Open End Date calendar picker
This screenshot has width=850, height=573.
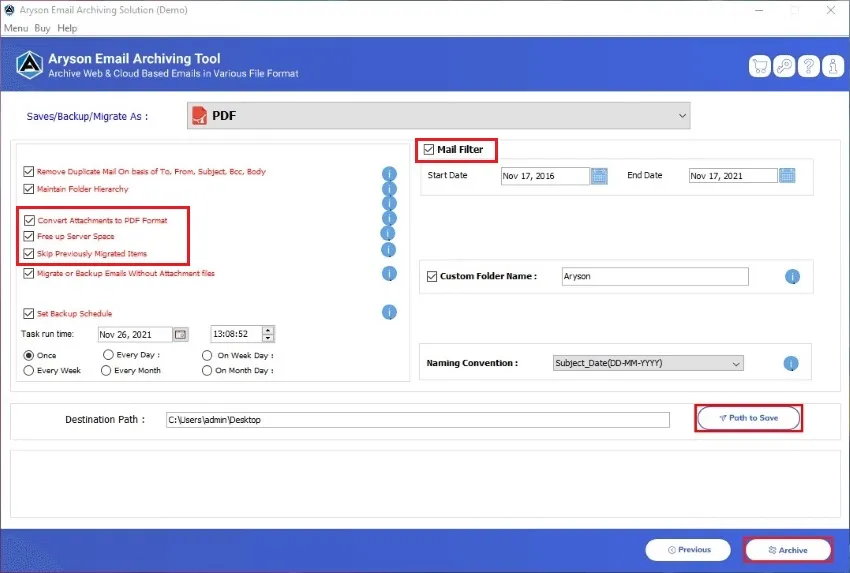pyautogui.click(x=787, y=175)
